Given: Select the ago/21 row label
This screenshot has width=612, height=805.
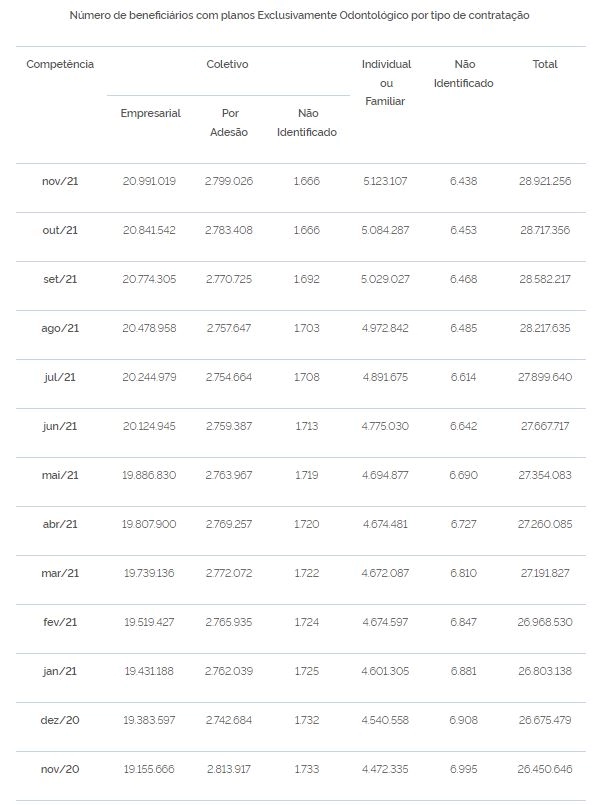Looking at the screenshot, I should 60,329.
